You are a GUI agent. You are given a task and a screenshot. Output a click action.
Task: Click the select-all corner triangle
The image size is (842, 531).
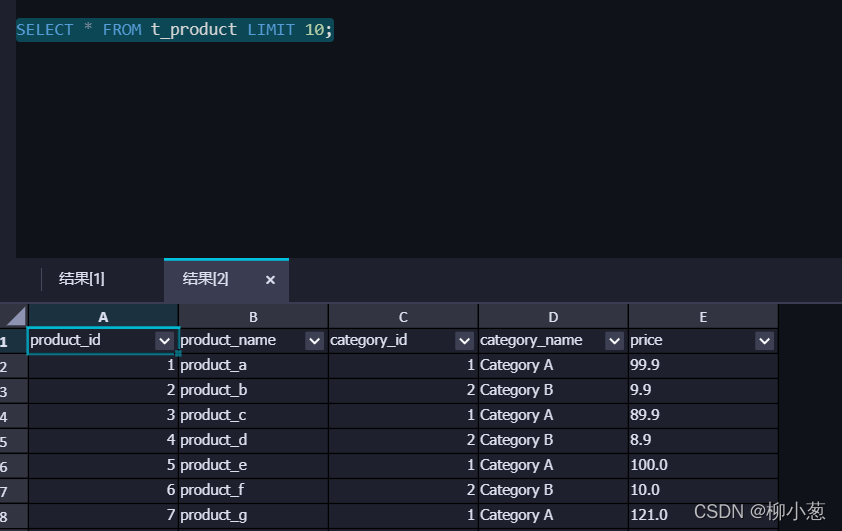click(14, 316)
